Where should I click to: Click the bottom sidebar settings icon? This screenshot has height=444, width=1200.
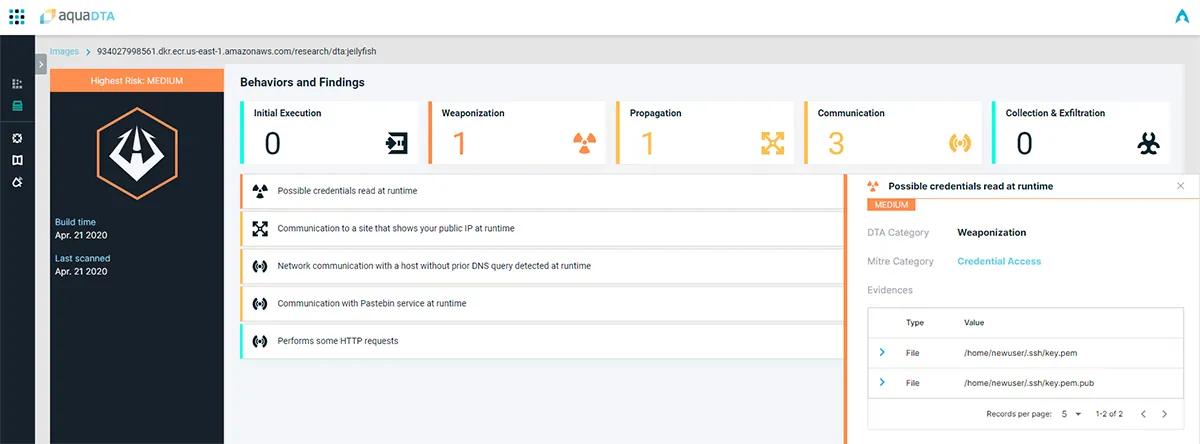coord(17,182)
